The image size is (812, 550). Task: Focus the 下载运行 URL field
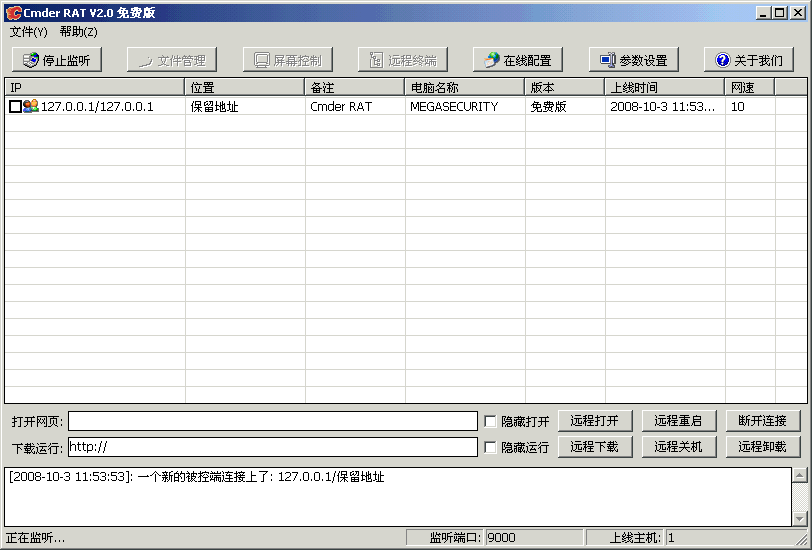click(272, 447)
